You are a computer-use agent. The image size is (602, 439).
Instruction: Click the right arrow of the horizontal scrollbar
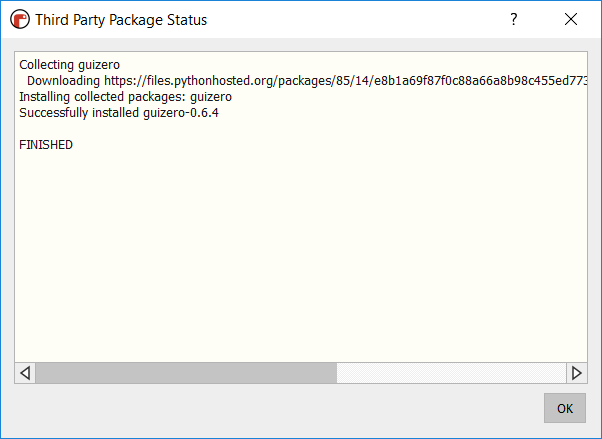click(x=577, y=373)
